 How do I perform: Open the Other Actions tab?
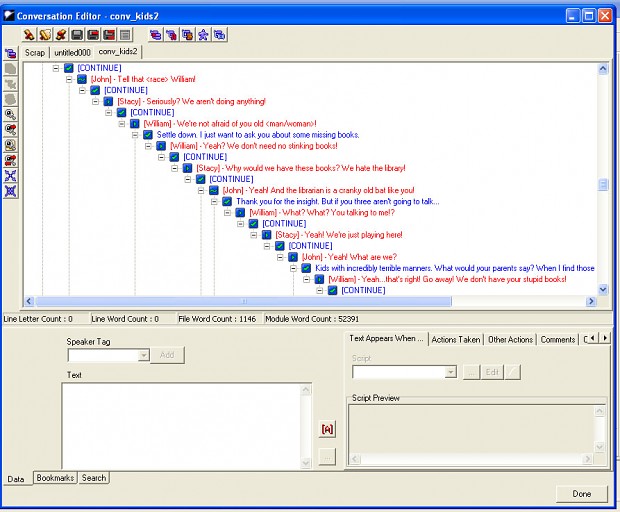(x=510, y=339)
